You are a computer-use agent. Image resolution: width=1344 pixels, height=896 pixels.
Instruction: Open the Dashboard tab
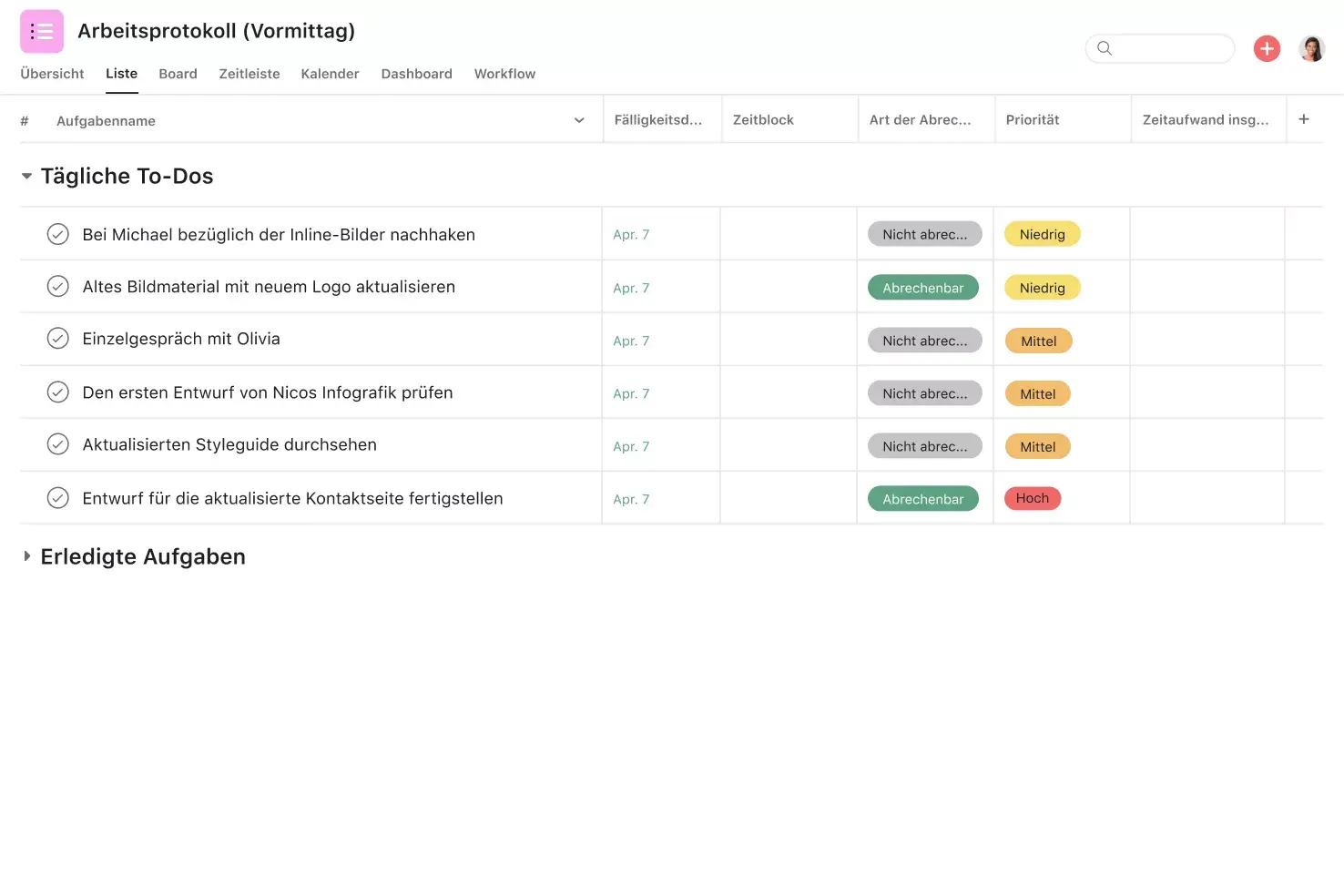(416, 74)
